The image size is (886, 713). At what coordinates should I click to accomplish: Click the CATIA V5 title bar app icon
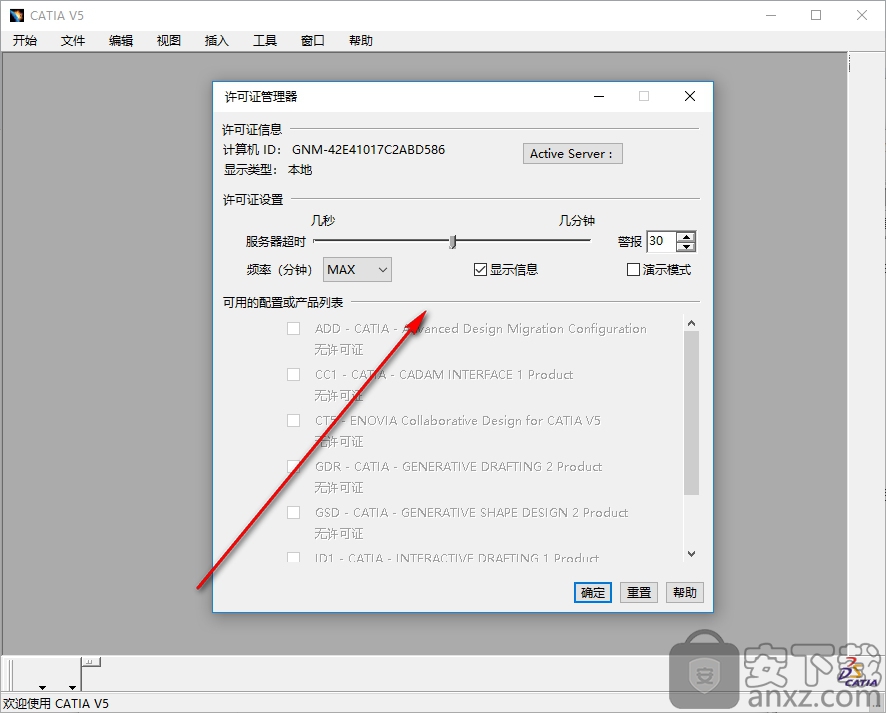(x=17, y=15)
